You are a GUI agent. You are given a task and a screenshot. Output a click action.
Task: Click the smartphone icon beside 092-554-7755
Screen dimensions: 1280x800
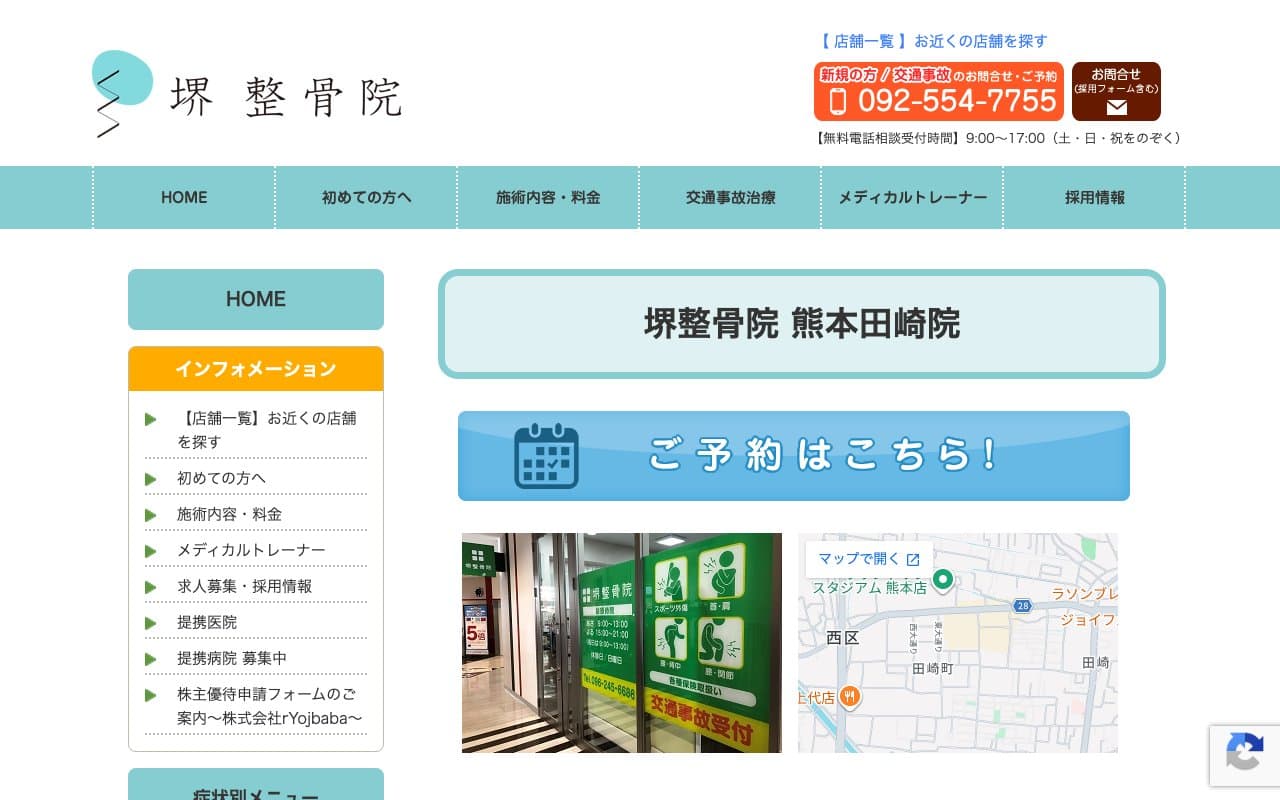[x=838, y=101]
